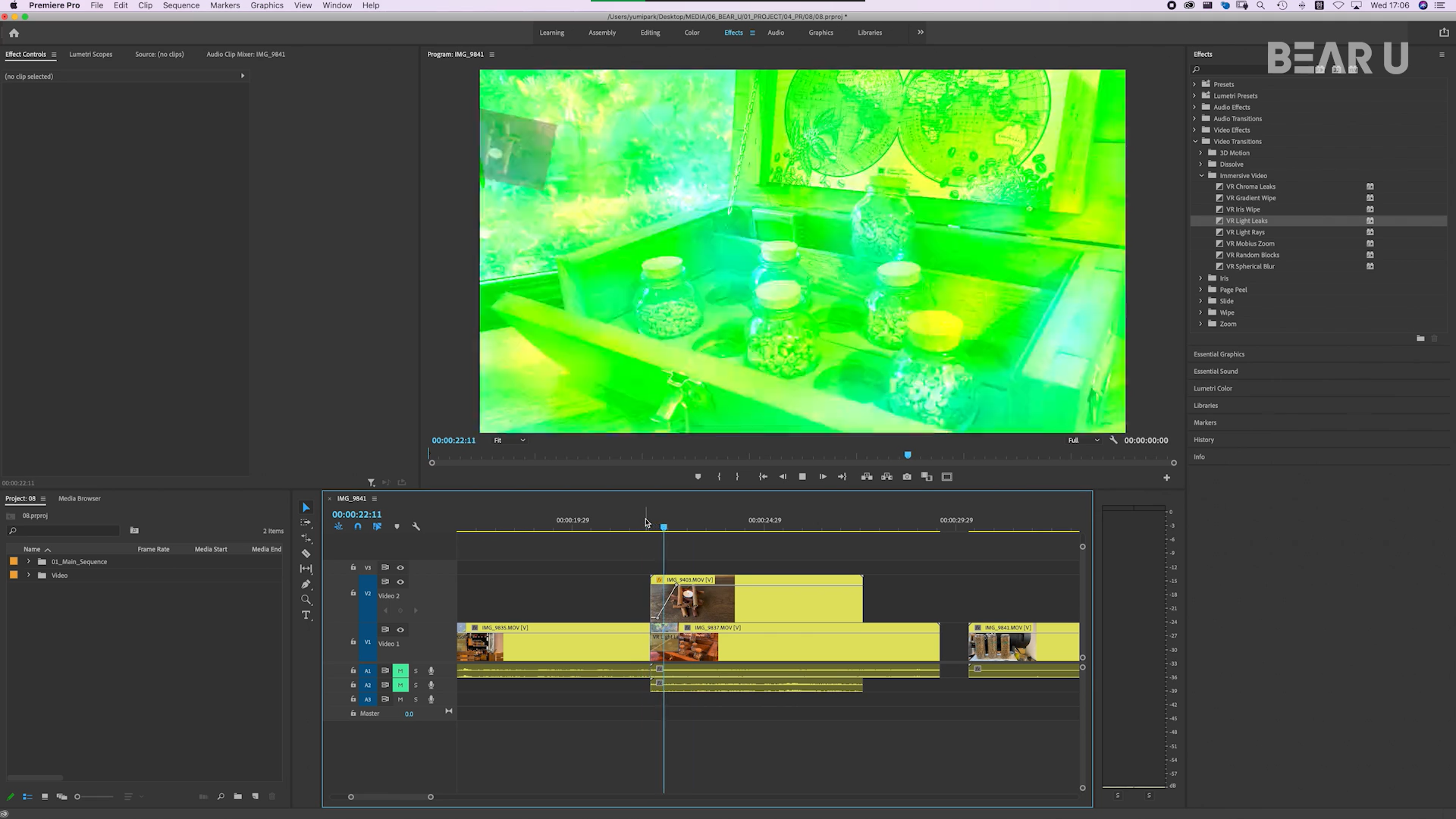Unmute audio track A1

[x=400, y=671]
